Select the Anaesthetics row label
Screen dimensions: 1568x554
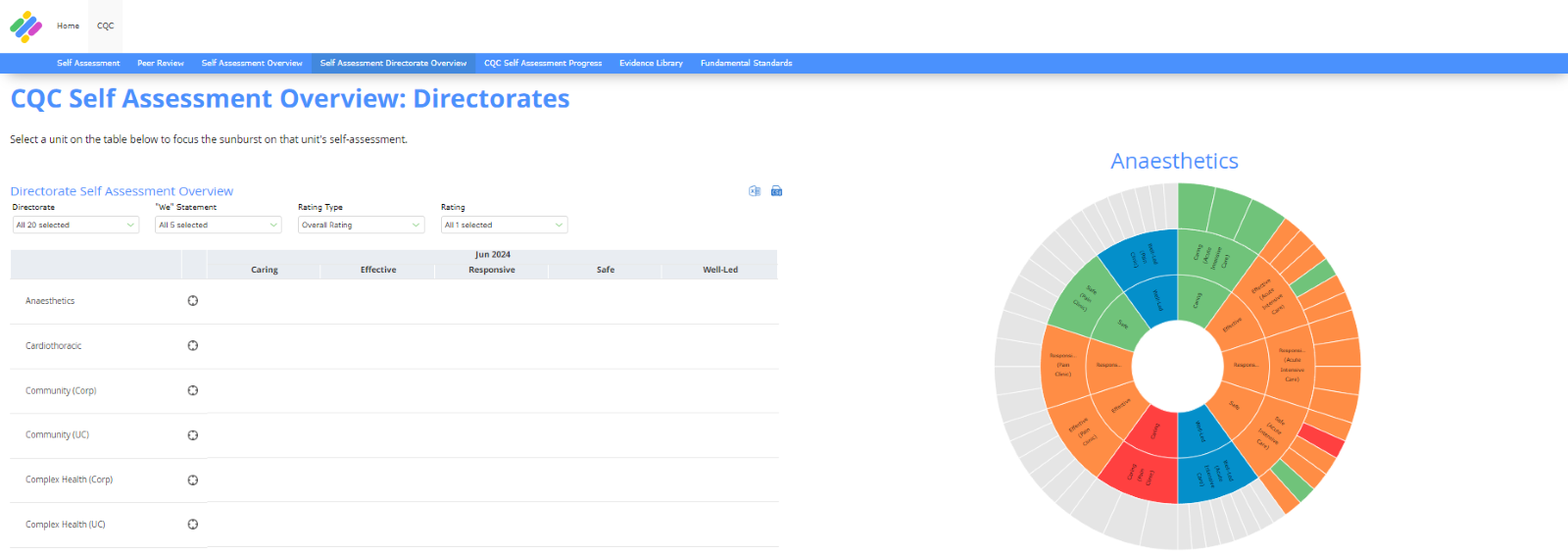(x=50, y=301)
